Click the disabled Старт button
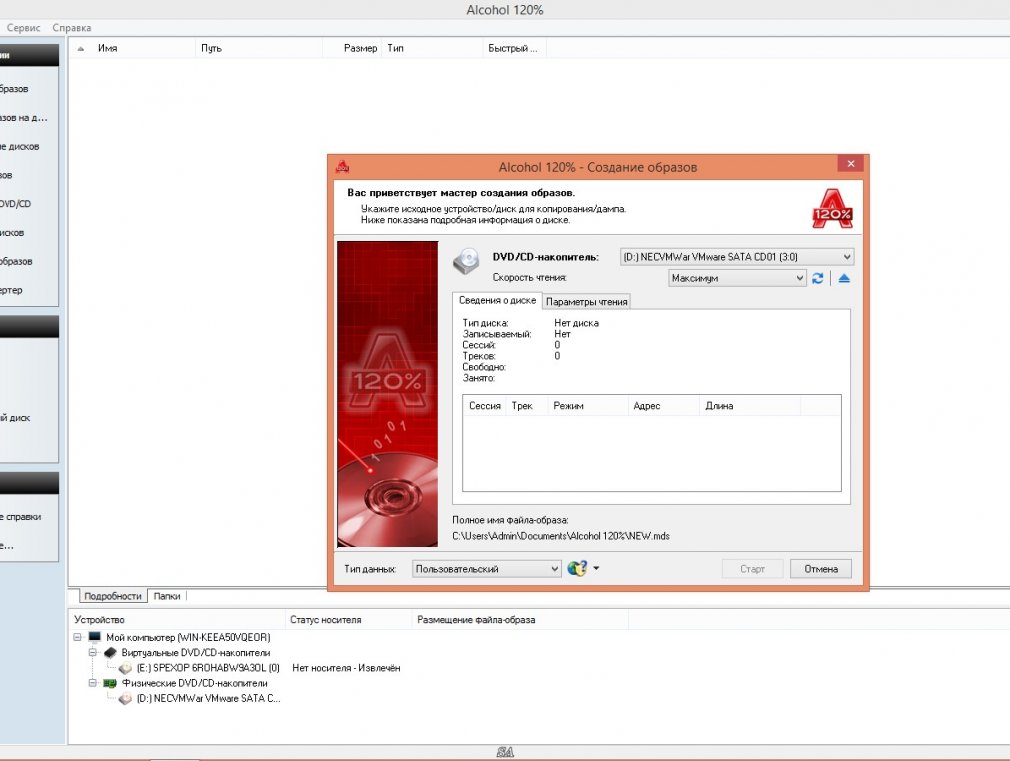The height and width of the screenshot is (761, 1010). coord(752,569)
